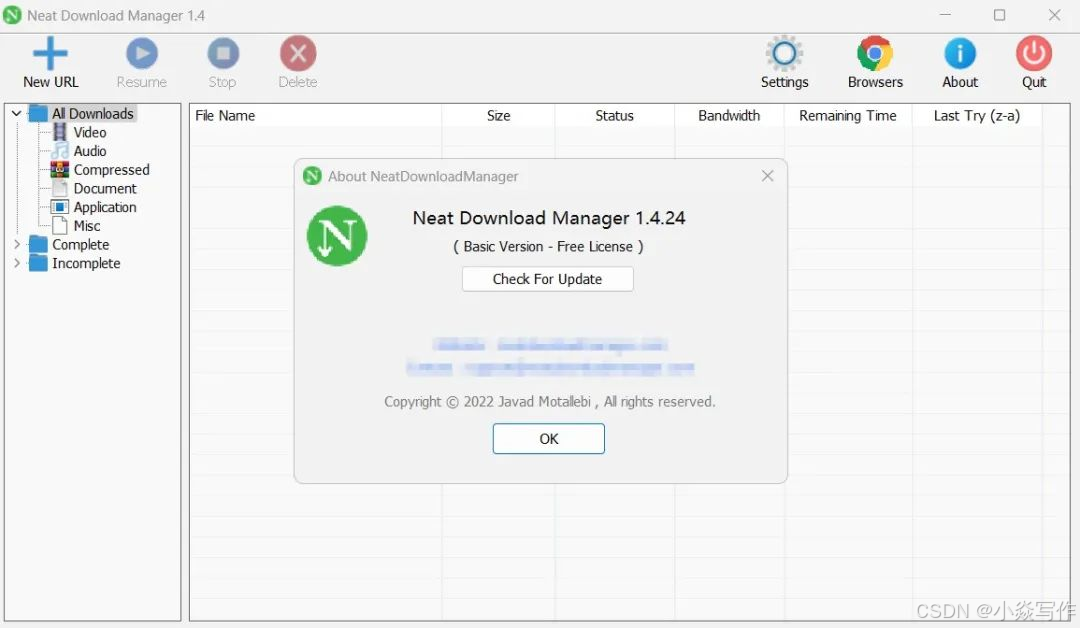Select the Video tree label
The width and height of the screenshot is (1080, 628).
pyautogui.click(x=90, y=132)
